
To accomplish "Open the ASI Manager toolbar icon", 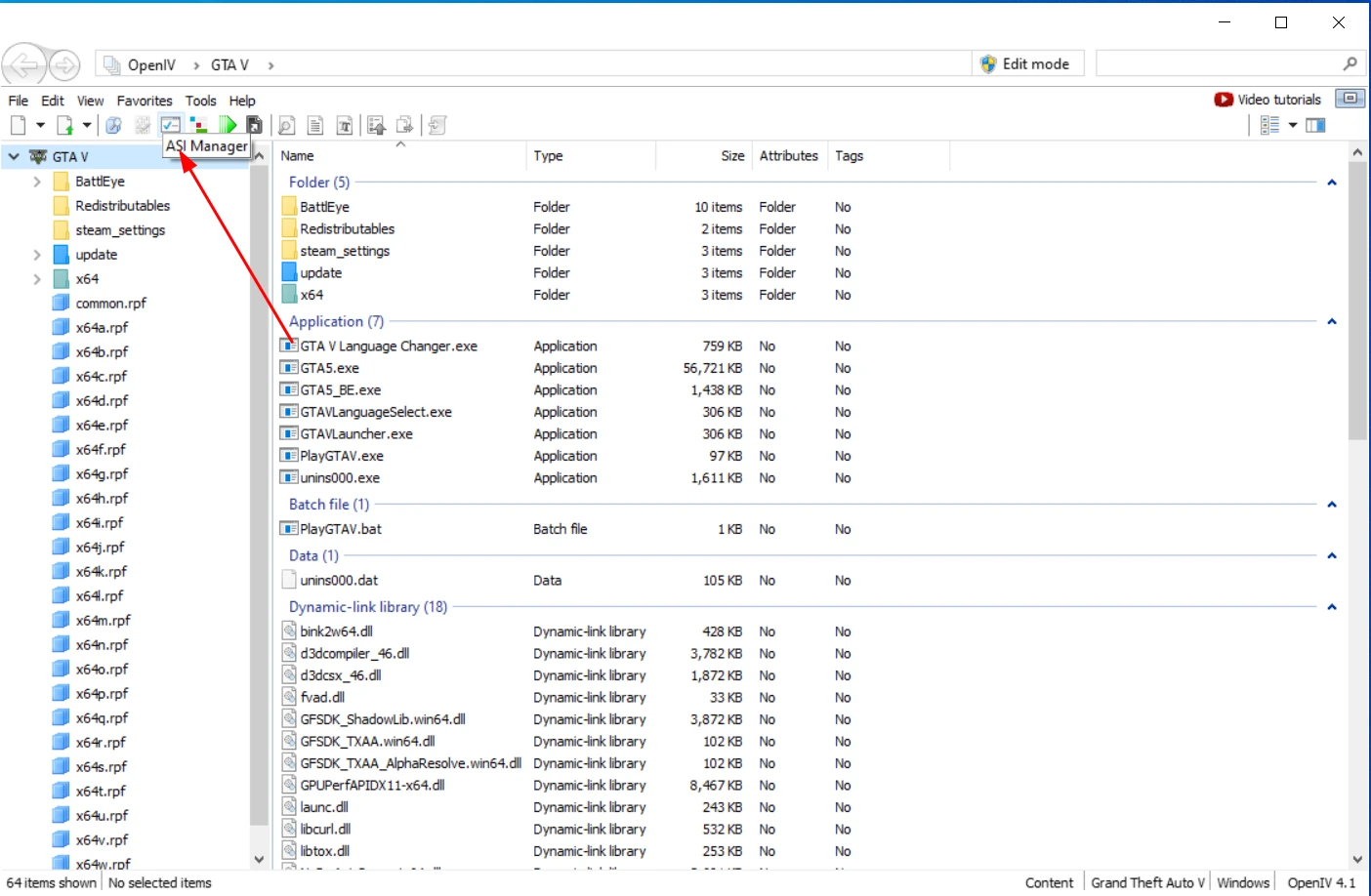I will 171,125.
